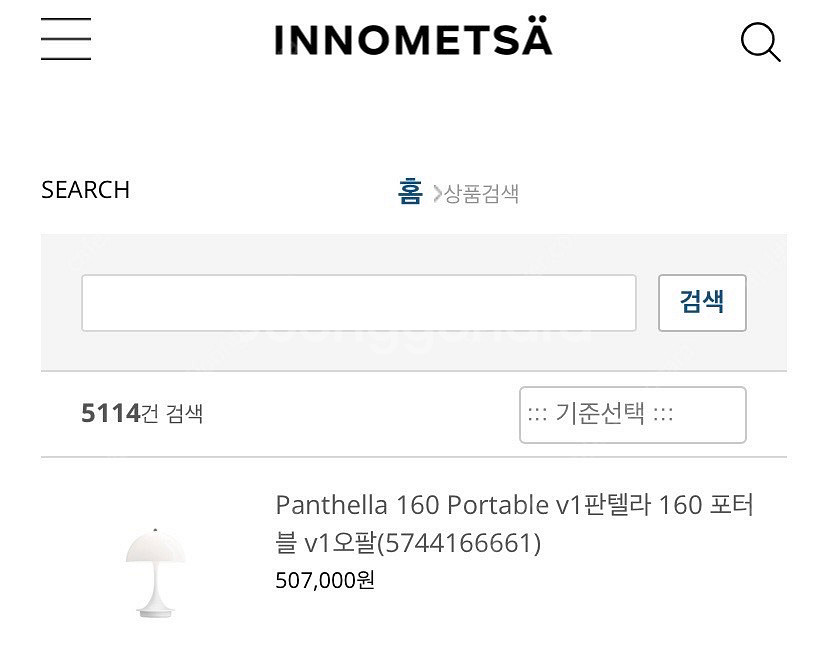Select the 상품검색 breadcrumb
Screen dimensions: 828x651
(482, 194)
